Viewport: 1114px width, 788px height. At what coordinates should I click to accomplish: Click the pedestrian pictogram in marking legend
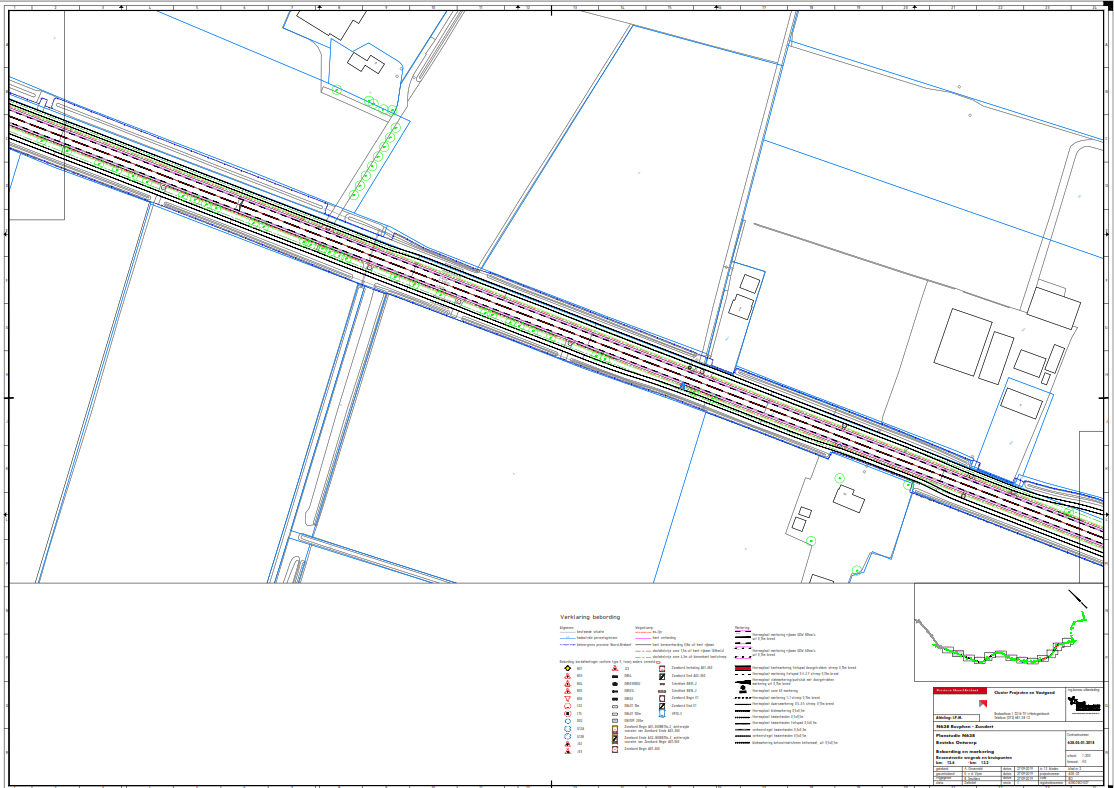pos(743,689)
